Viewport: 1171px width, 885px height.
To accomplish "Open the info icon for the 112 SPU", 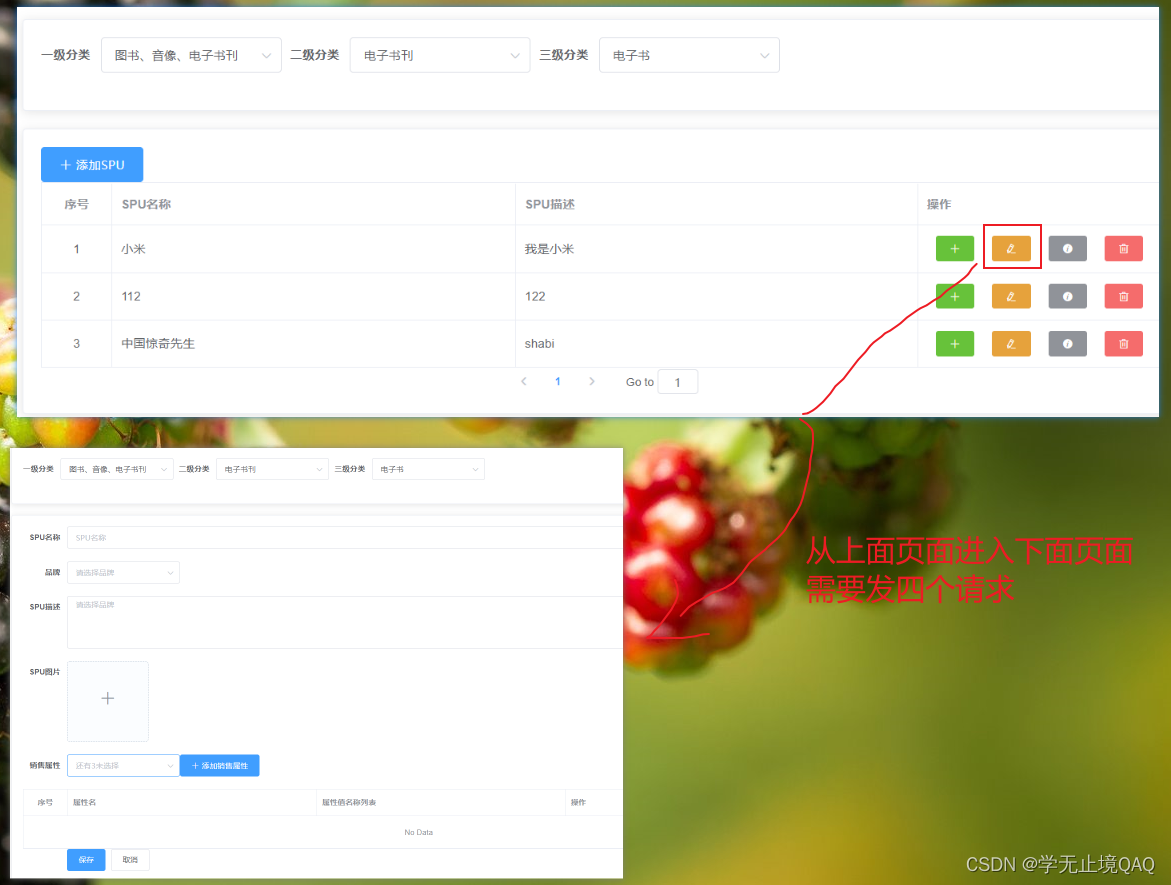I will click(x=1067, y=296).
